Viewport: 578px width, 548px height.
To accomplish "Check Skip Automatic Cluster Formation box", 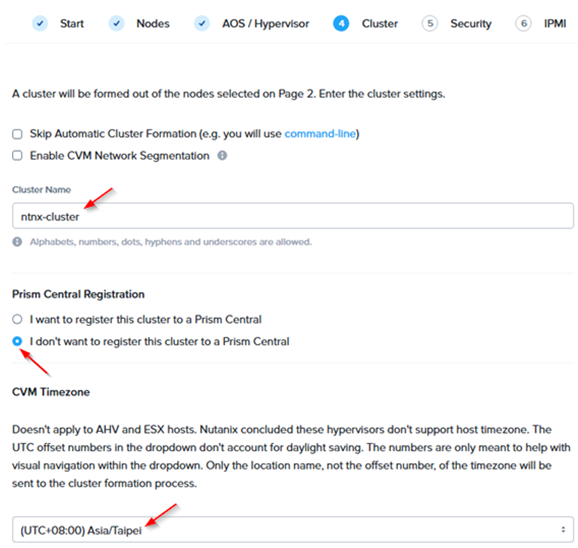I will [17, 134].
